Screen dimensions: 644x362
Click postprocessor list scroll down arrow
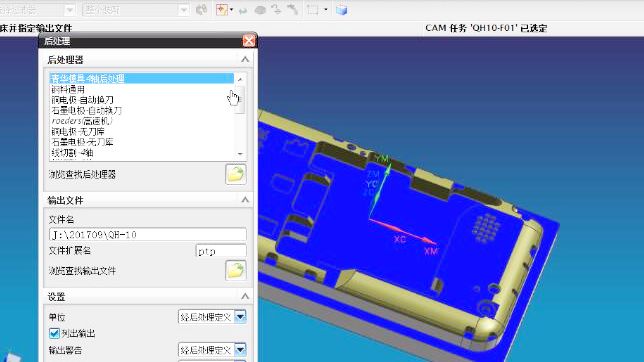click(x=241, y=154)
